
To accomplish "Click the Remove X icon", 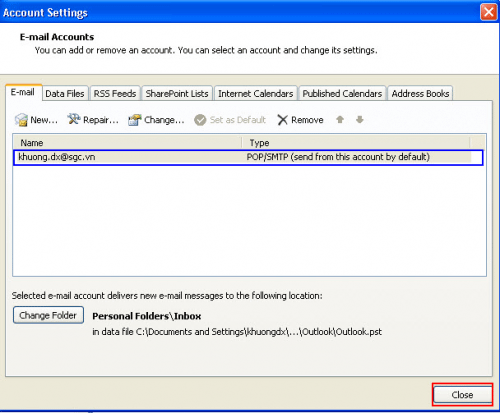I will pyautogui.click(x=282, y=120).
